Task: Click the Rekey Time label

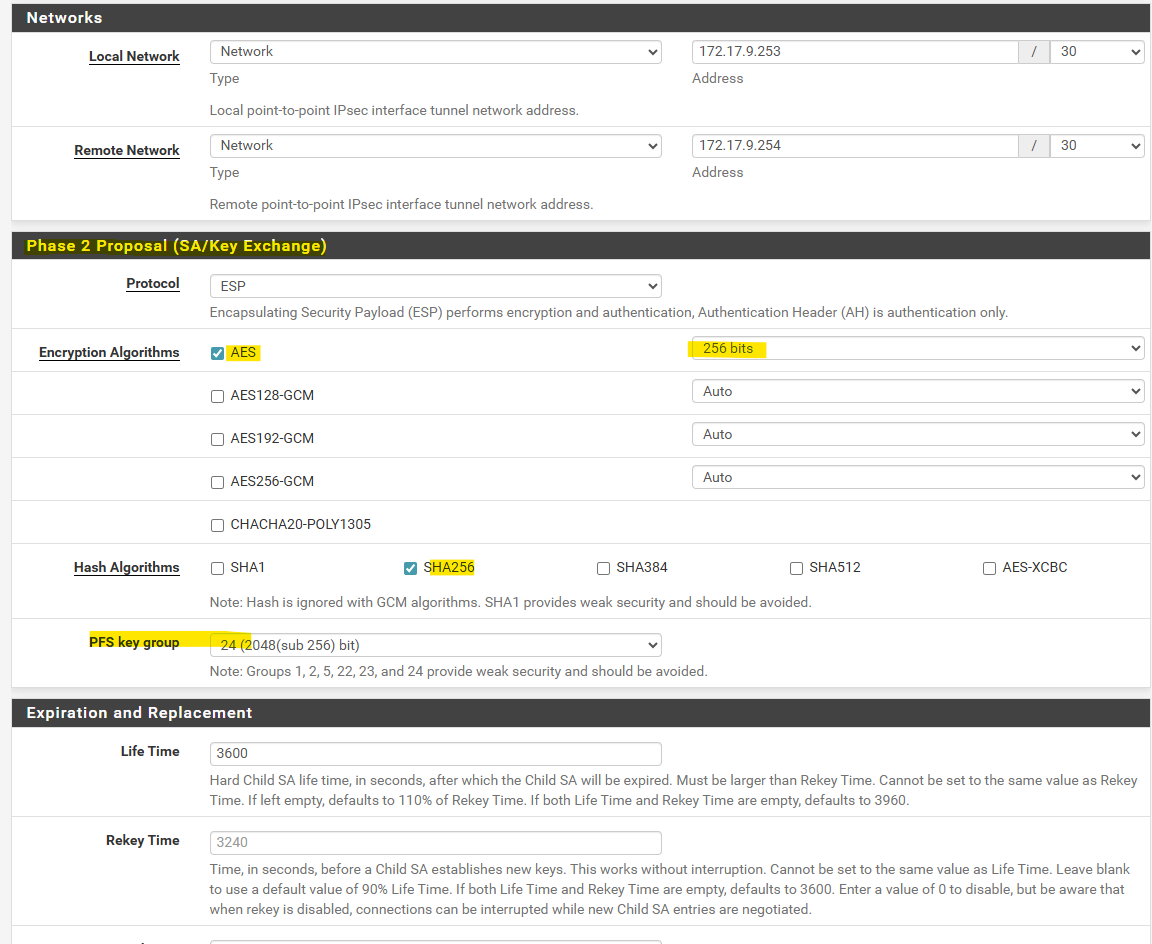Action: 143,840
